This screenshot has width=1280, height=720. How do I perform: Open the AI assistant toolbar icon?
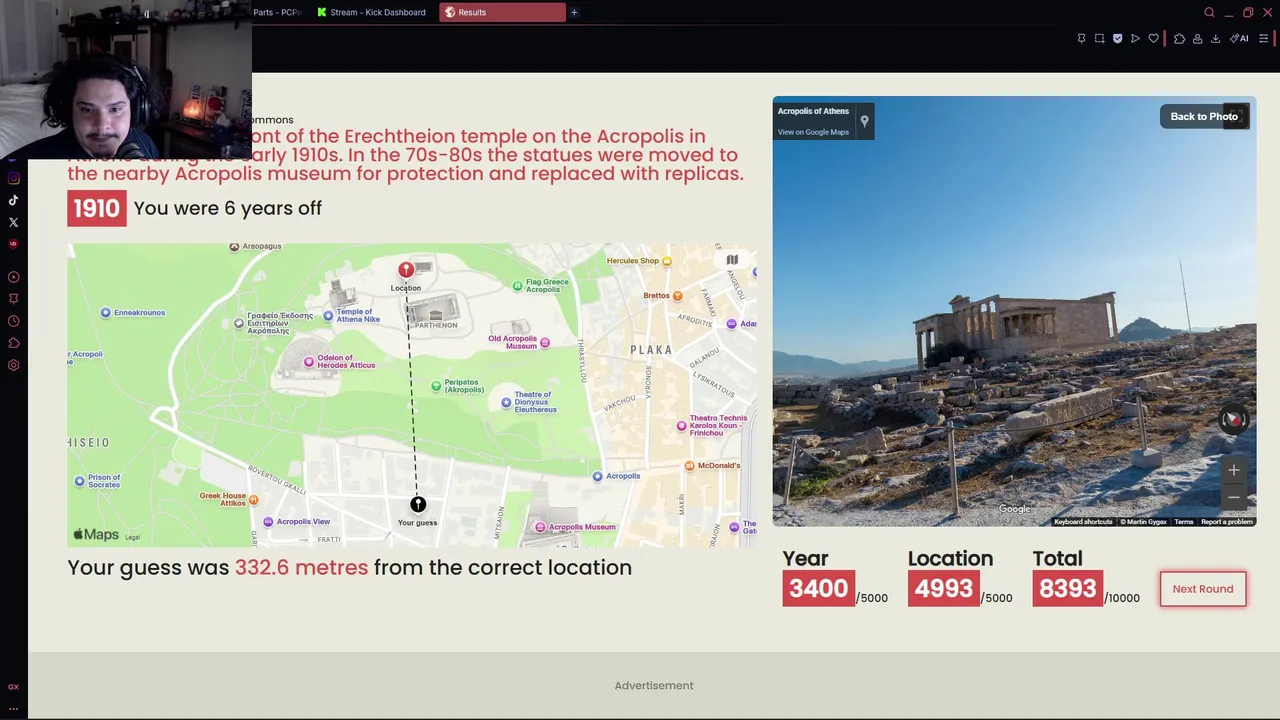(1239, 39)
